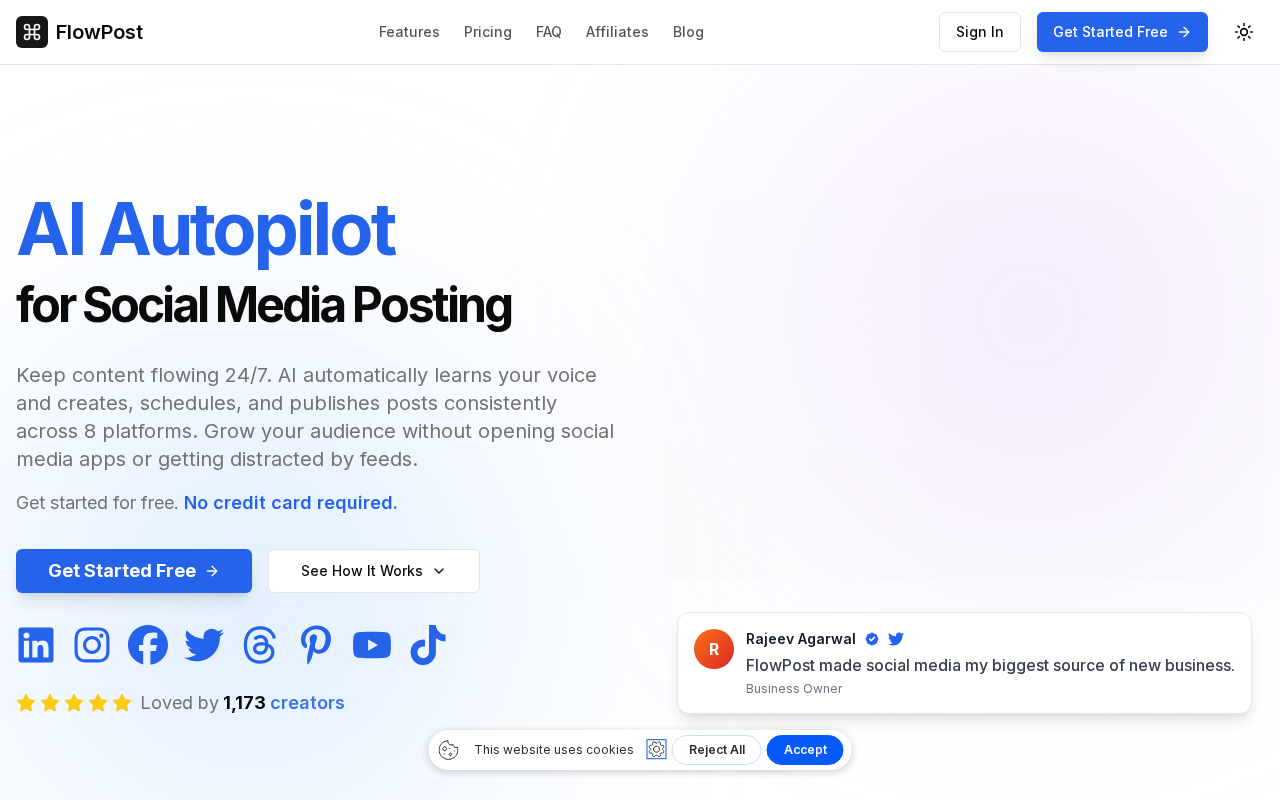This screenshot has height=800, width=1280.
Task: Click the verified badge beside Rajeev Agarwal
Action: click(x=872, y=639)
